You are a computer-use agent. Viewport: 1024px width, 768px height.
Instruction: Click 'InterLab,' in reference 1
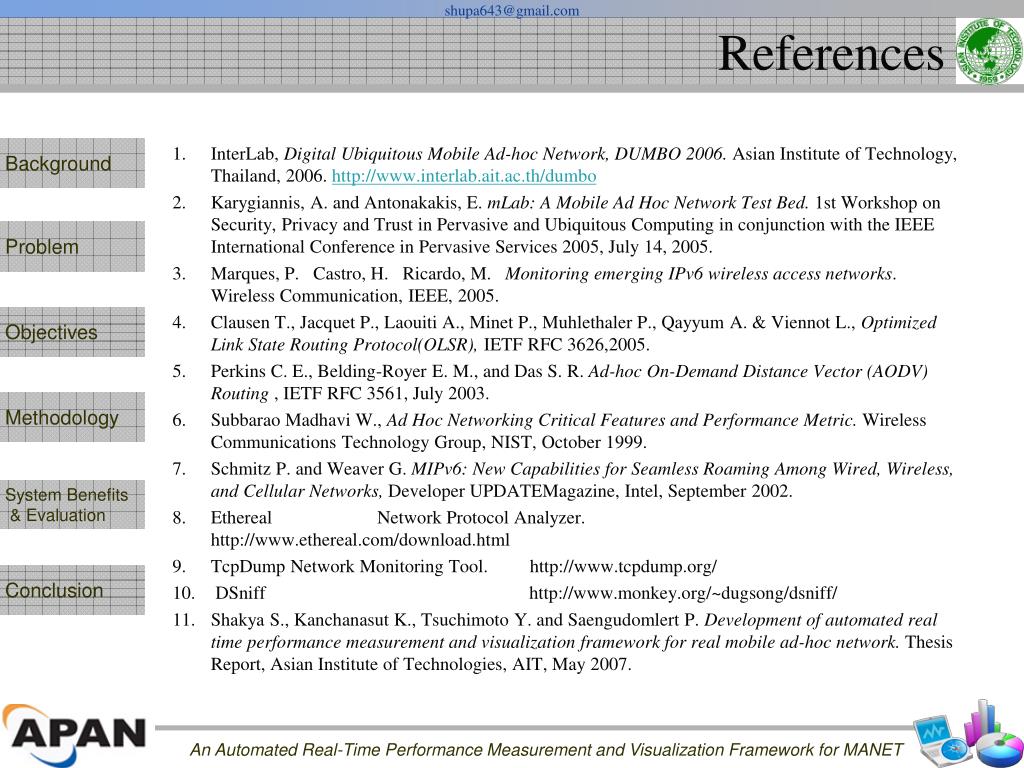tap(245, 154)
